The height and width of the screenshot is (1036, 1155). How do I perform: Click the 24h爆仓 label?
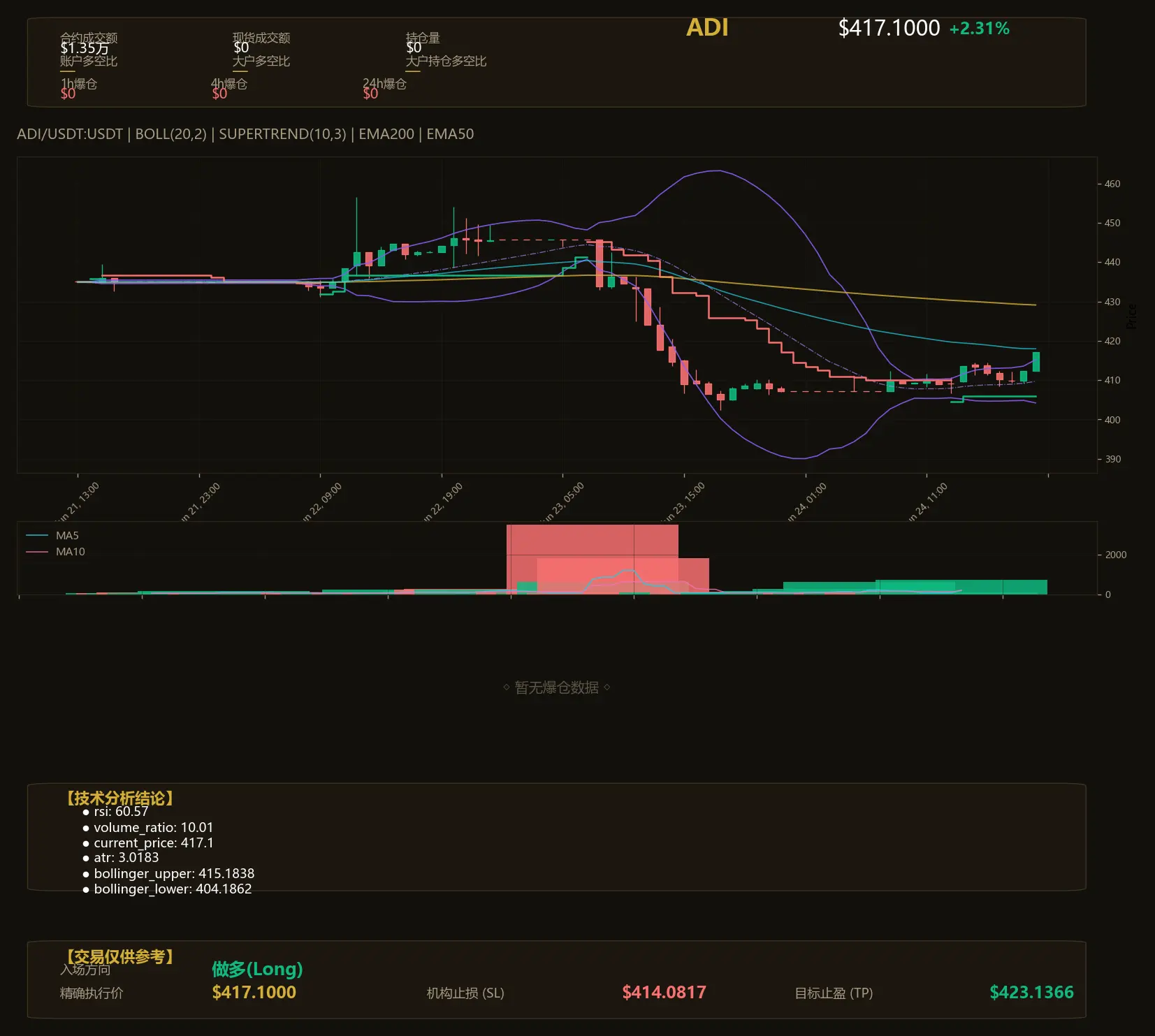(x=384, y=84)
